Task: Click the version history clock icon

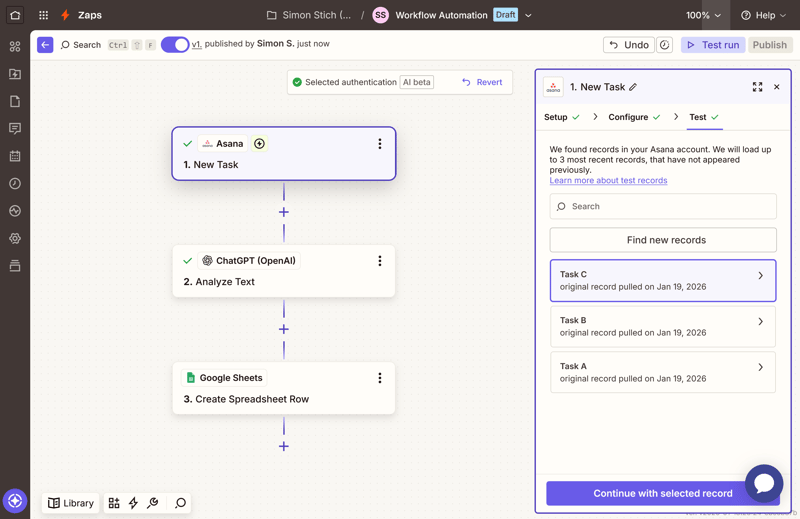Action: pos(664,45)
